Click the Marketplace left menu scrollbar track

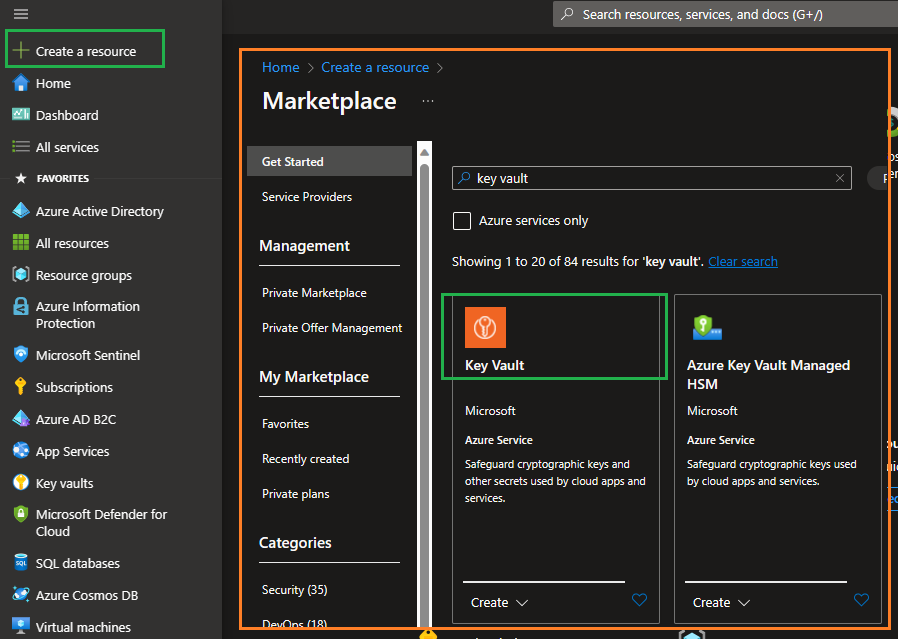(424, 395)
